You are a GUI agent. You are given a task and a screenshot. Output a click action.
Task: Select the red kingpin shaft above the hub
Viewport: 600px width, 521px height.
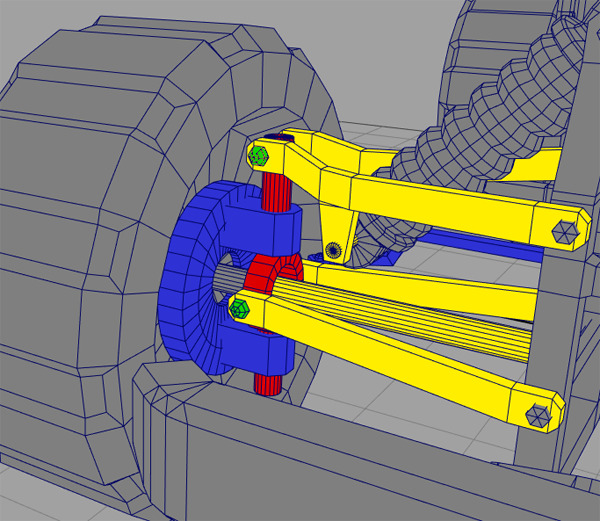(277, 191)
